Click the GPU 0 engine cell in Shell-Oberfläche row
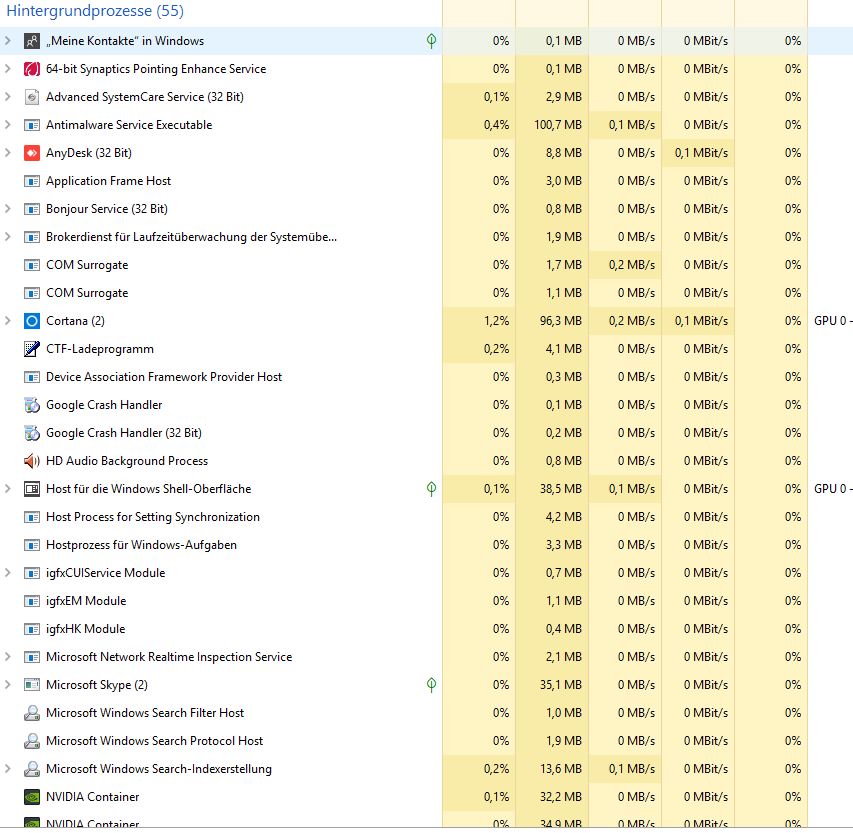The width and height of the screenshot is (853, 833). coord(833,489)
